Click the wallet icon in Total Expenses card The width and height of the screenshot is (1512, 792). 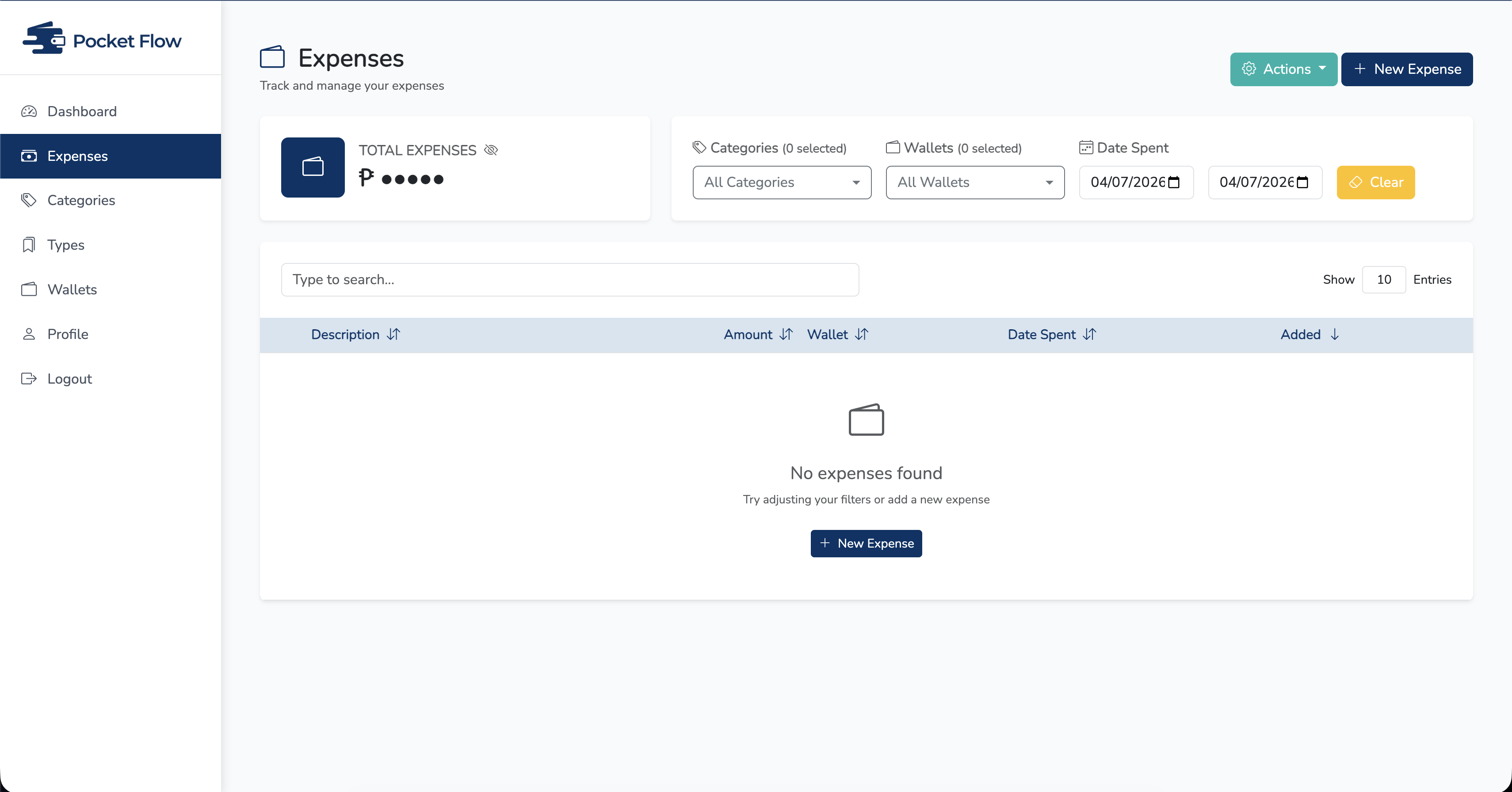coord(312,167)
